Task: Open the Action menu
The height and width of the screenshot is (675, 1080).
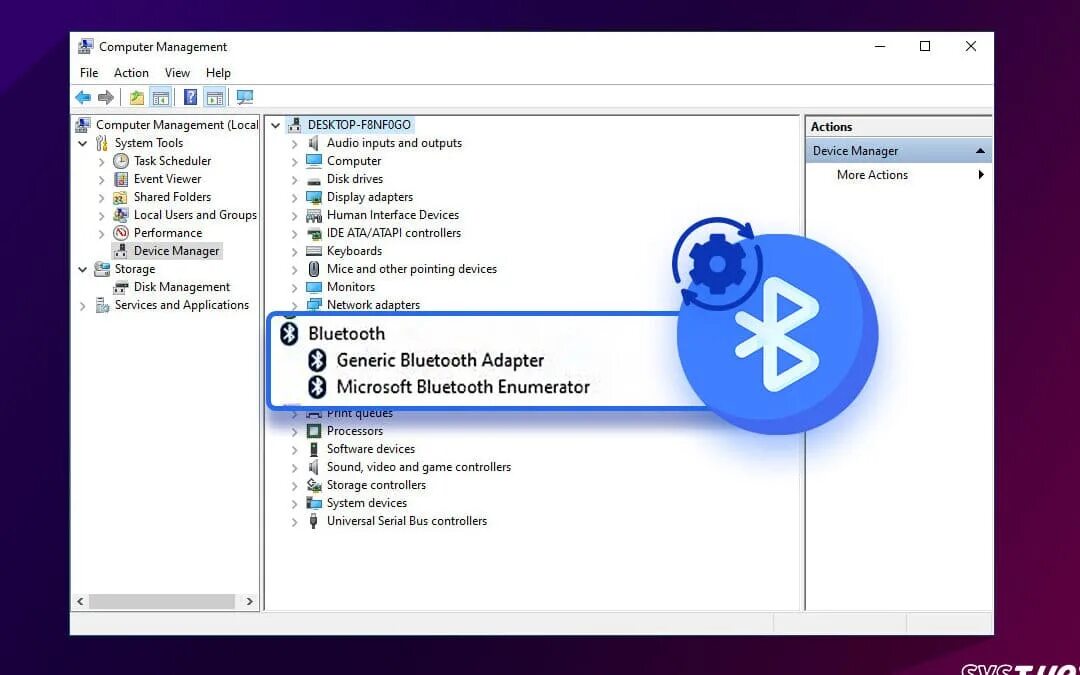Action: coord(131,73)
